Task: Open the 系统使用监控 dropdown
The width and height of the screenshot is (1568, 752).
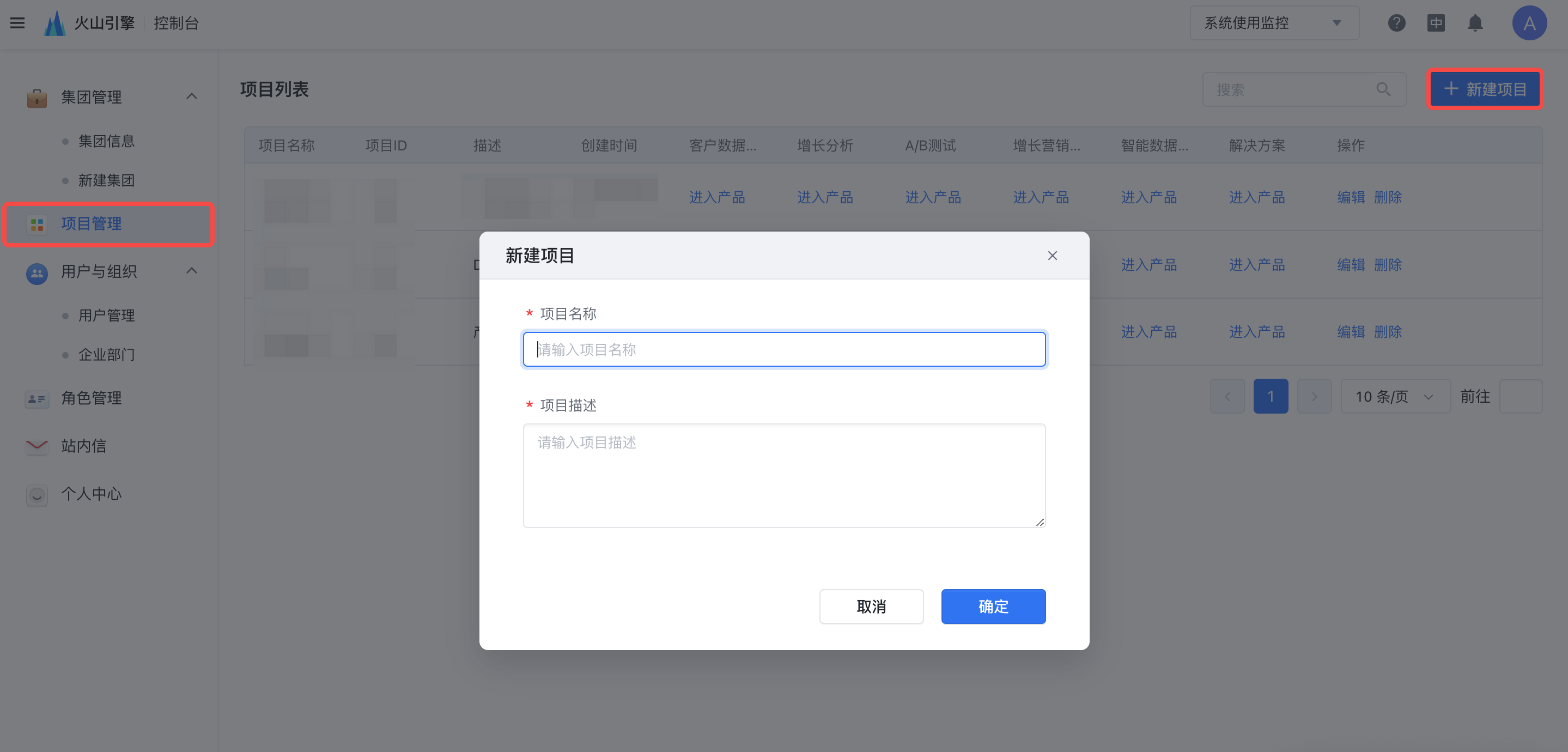Action: pos(1274,23)
